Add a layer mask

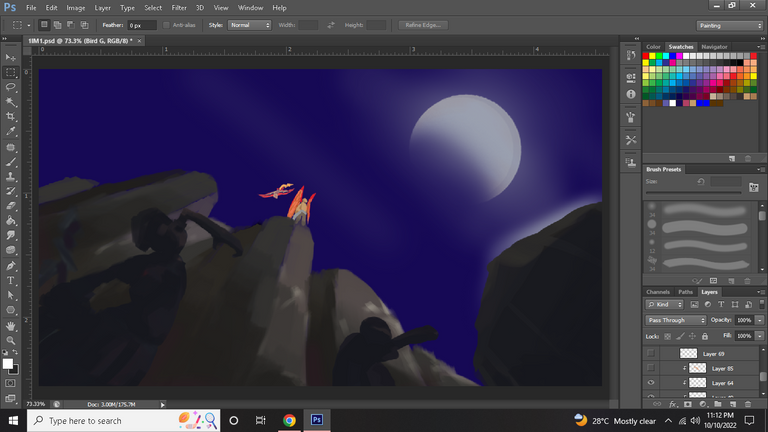point(688,404)
